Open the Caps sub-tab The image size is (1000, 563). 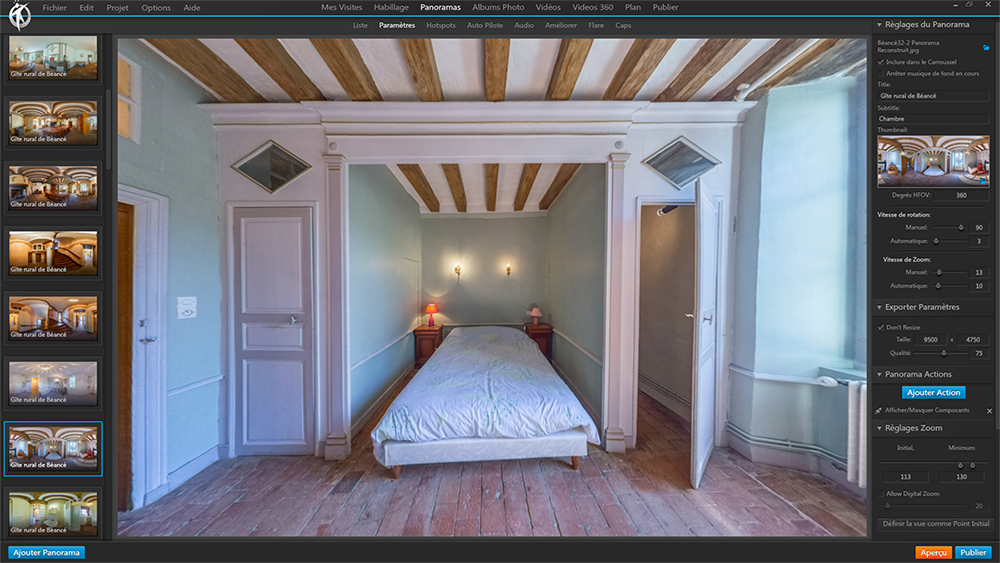pyautogui.click(x=623, y=26)
